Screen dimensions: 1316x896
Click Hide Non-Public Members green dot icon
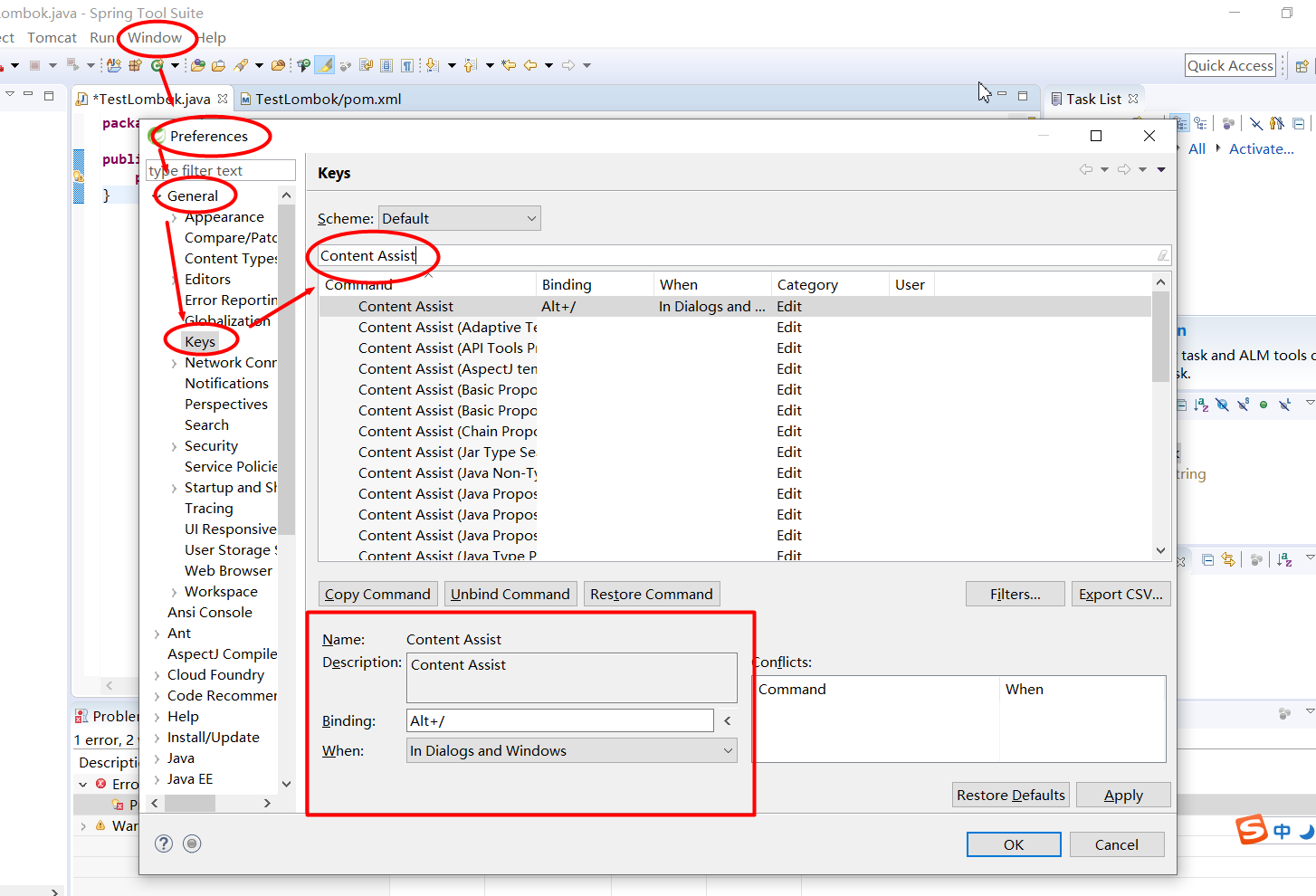(x=1264, y=405)
